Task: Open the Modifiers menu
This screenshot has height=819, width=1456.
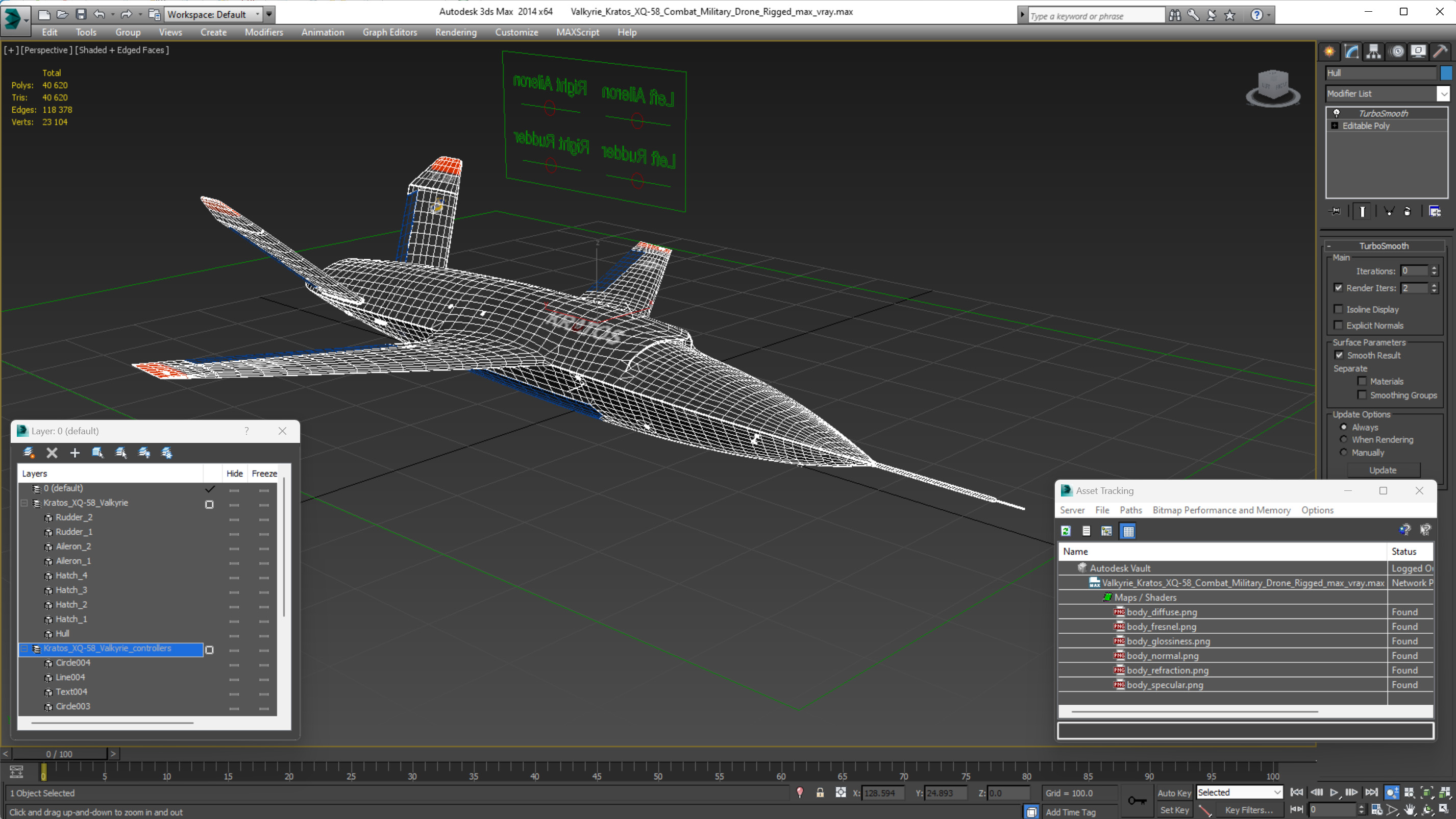Action: click(x=263, y=32)
